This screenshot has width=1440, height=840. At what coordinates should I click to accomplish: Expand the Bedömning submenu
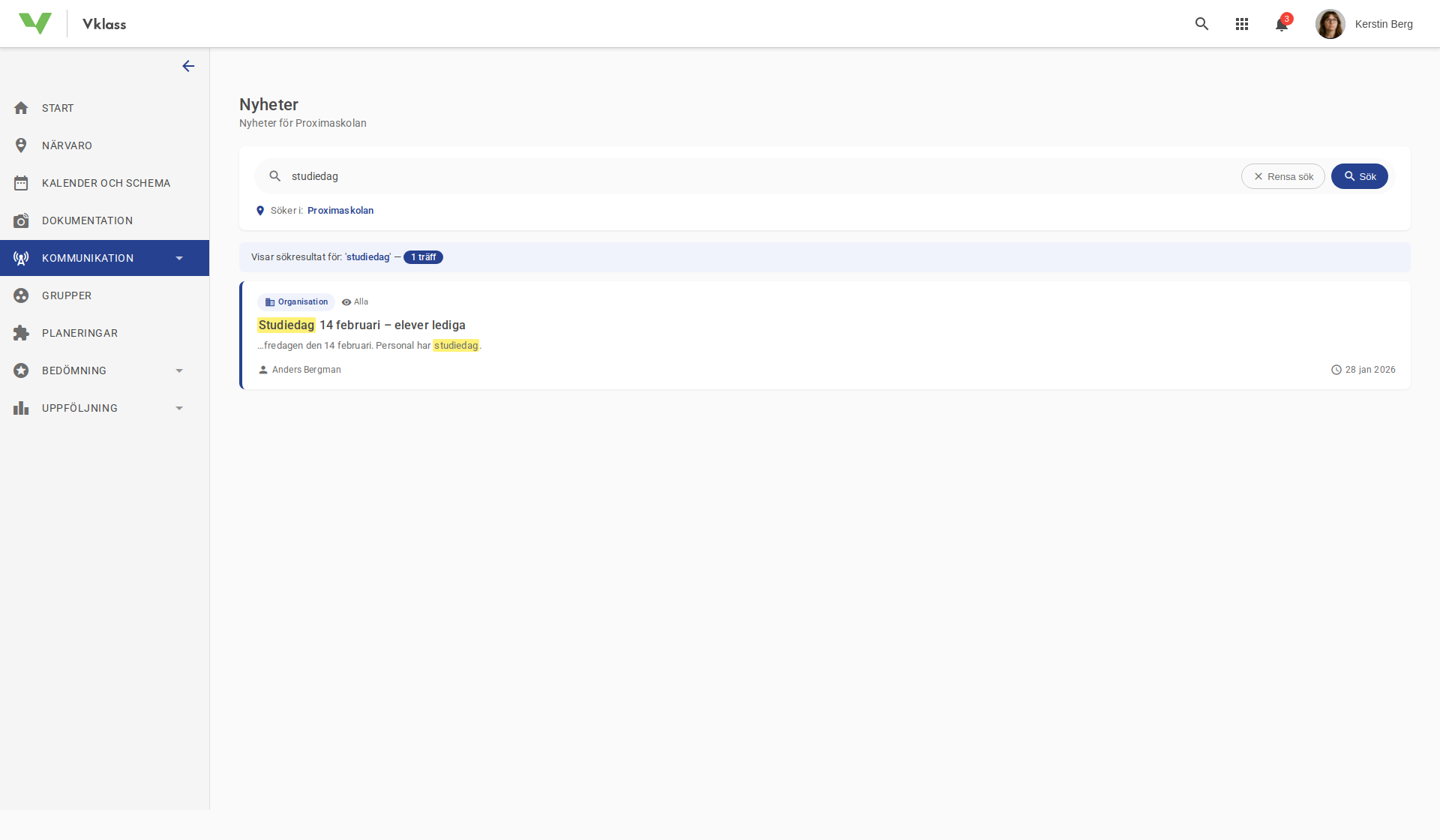pyautogui.click(x=178, y=370)
